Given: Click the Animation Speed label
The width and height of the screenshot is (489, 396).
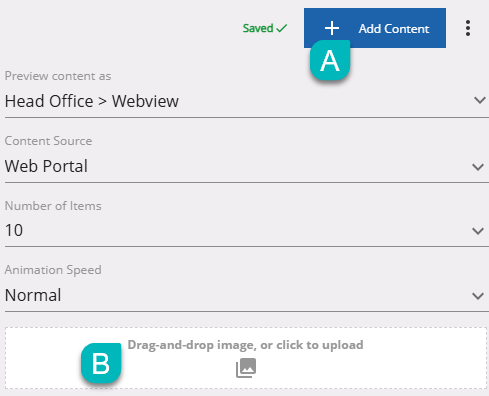Looking at the screenshot, I should 53,270.
